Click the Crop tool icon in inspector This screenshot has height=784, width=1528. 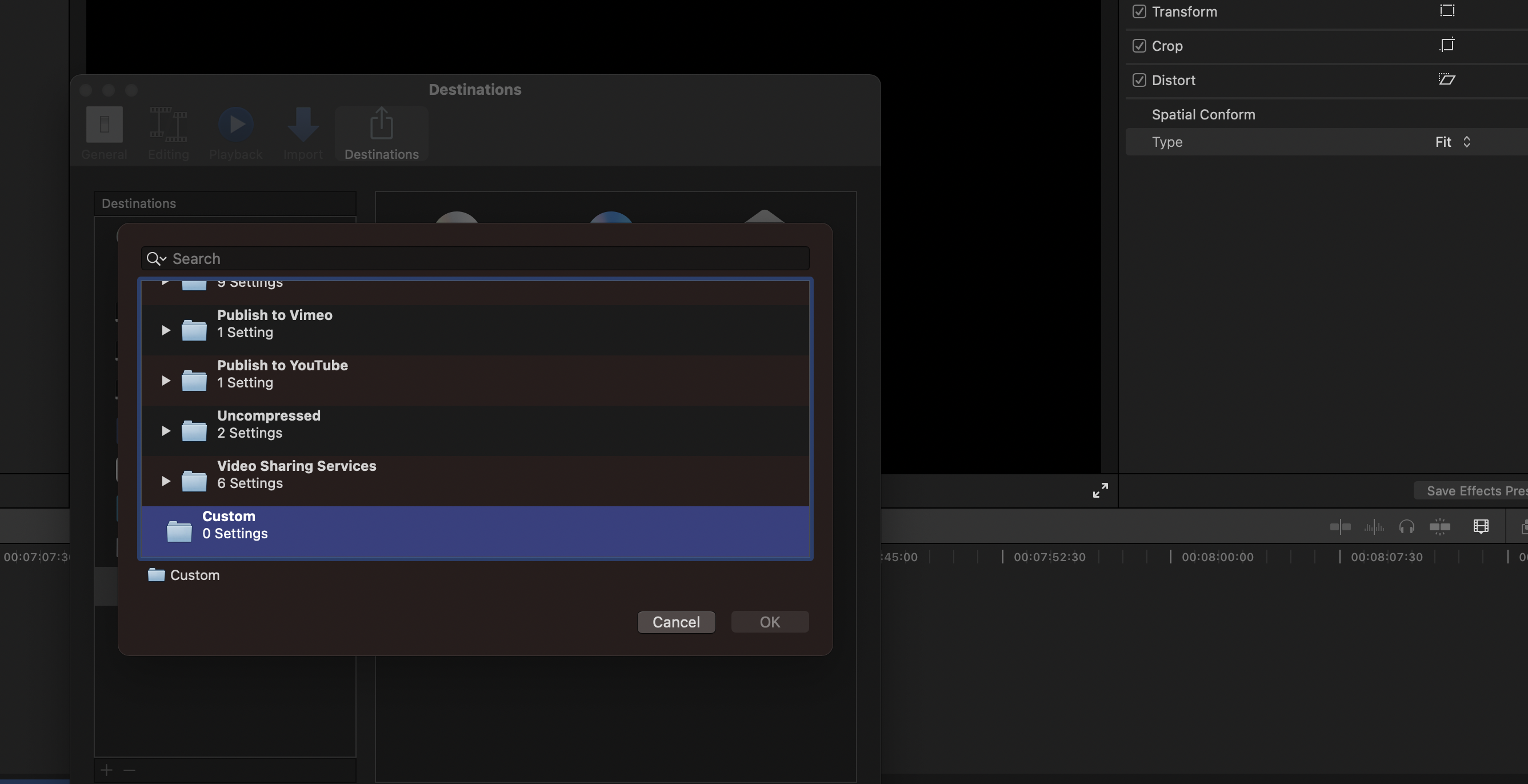point(1447,45)
